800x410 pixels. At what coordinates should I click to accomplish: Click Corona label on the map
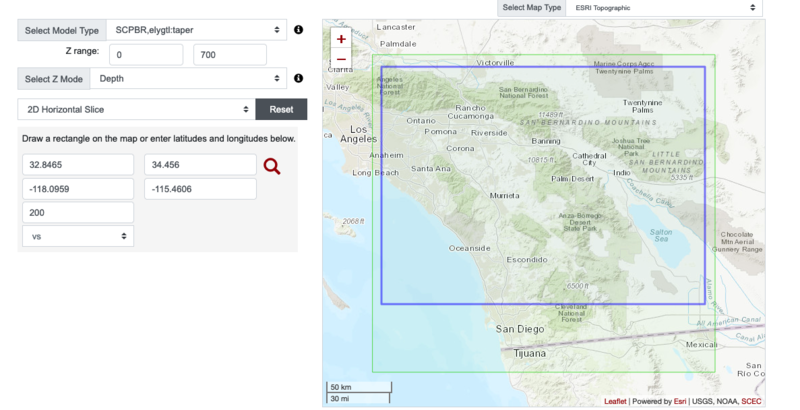[460, 148]
